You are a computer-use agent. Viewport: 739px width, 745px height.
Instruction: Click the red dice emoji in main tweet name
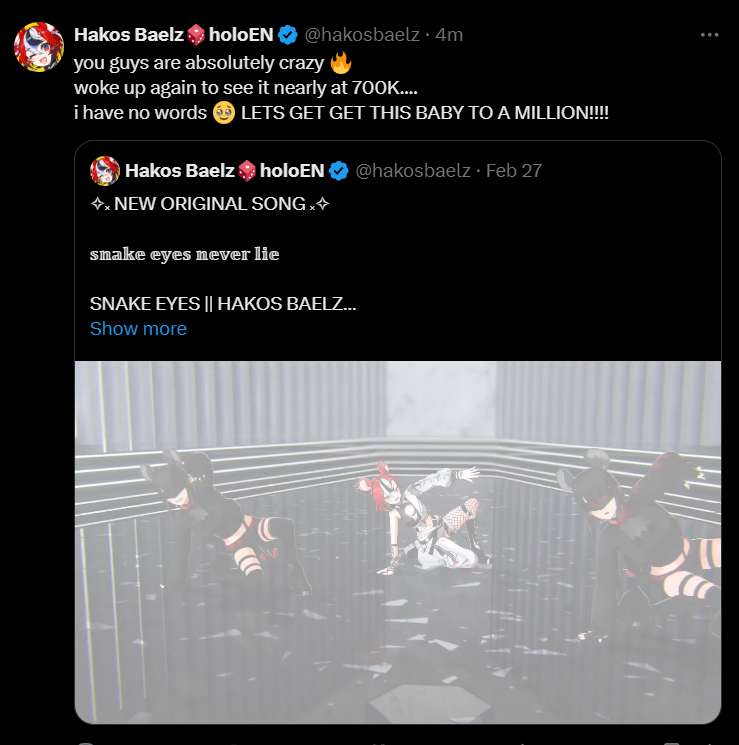click(195, 35)
